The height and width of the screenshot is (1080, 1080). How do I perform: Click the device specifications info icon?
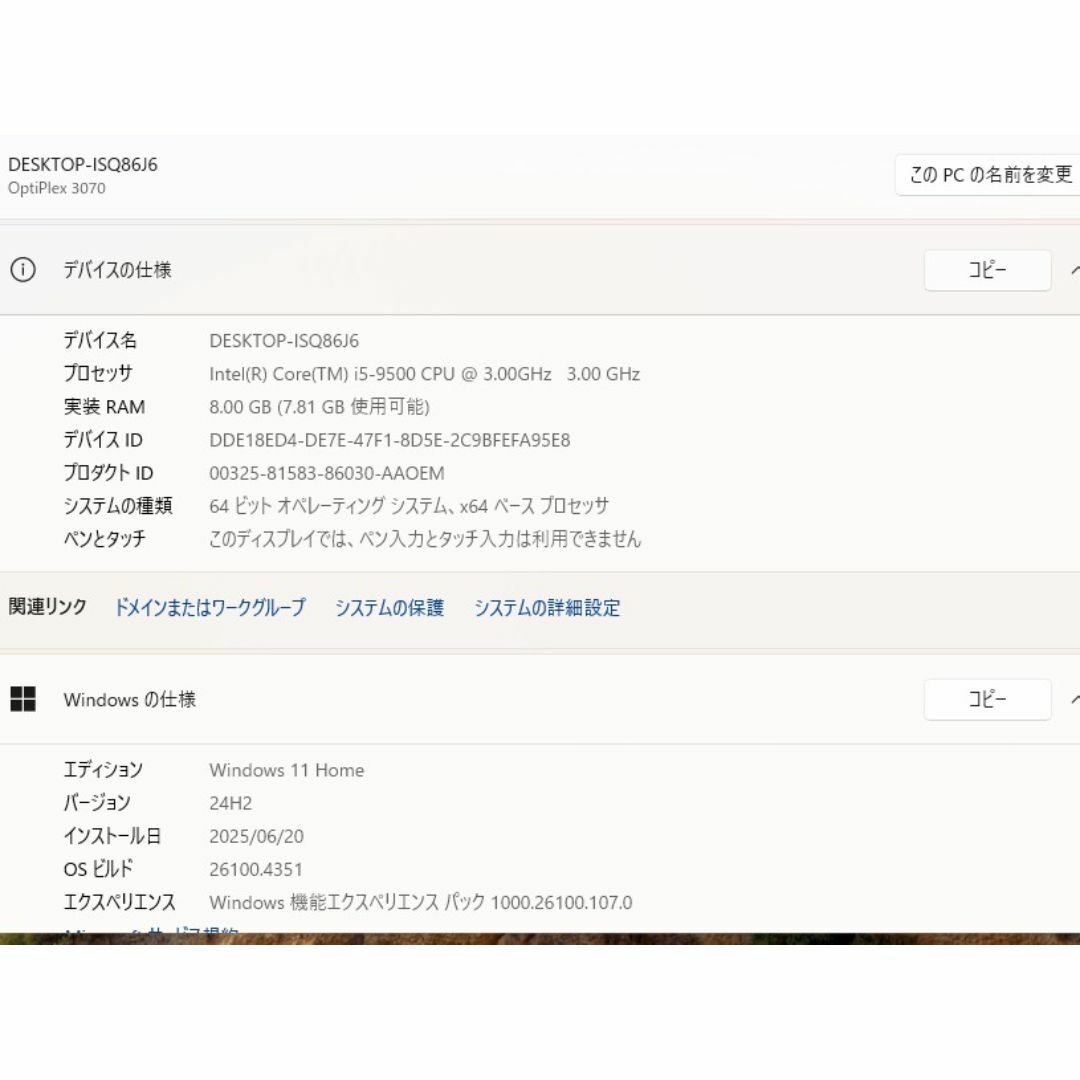coord(23,269)
